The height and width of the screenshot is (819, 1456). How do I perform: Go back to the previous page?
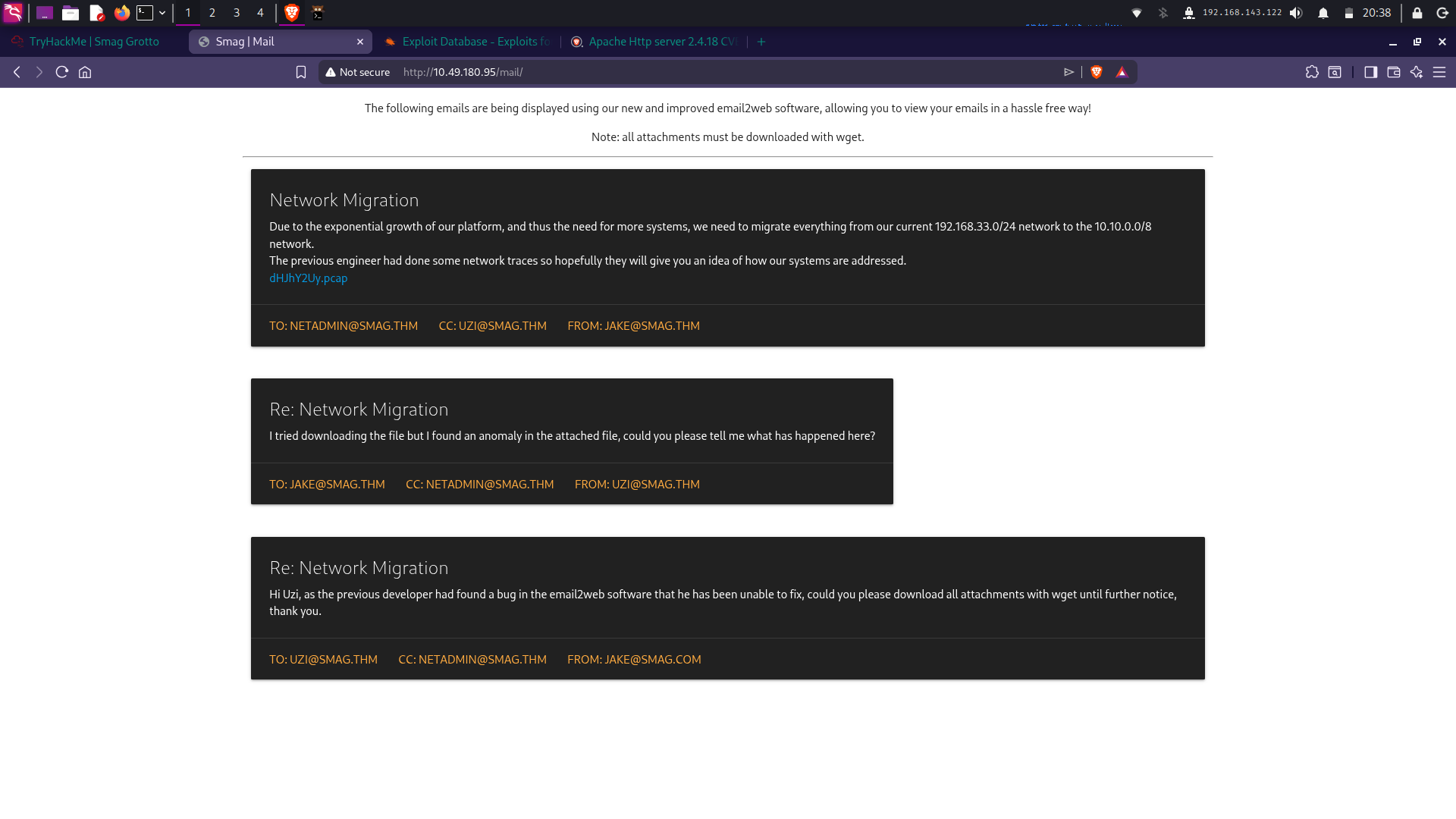tap(17, 72)
